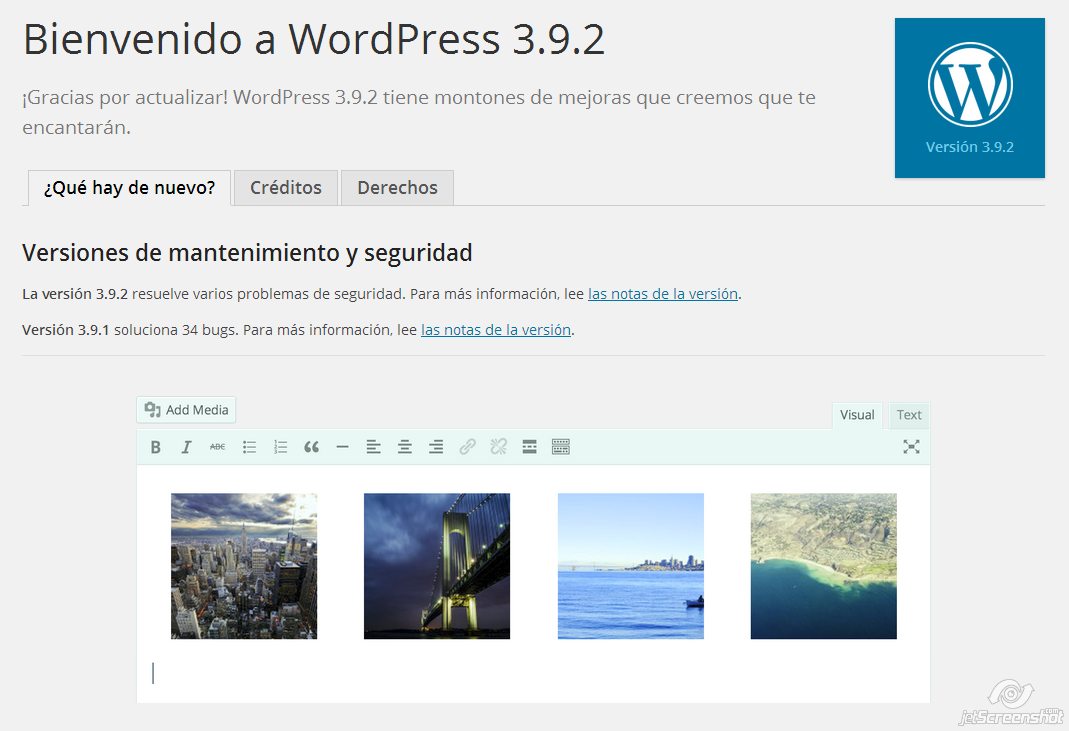
Task: Apply blockquote formatting
Action: 312,447
